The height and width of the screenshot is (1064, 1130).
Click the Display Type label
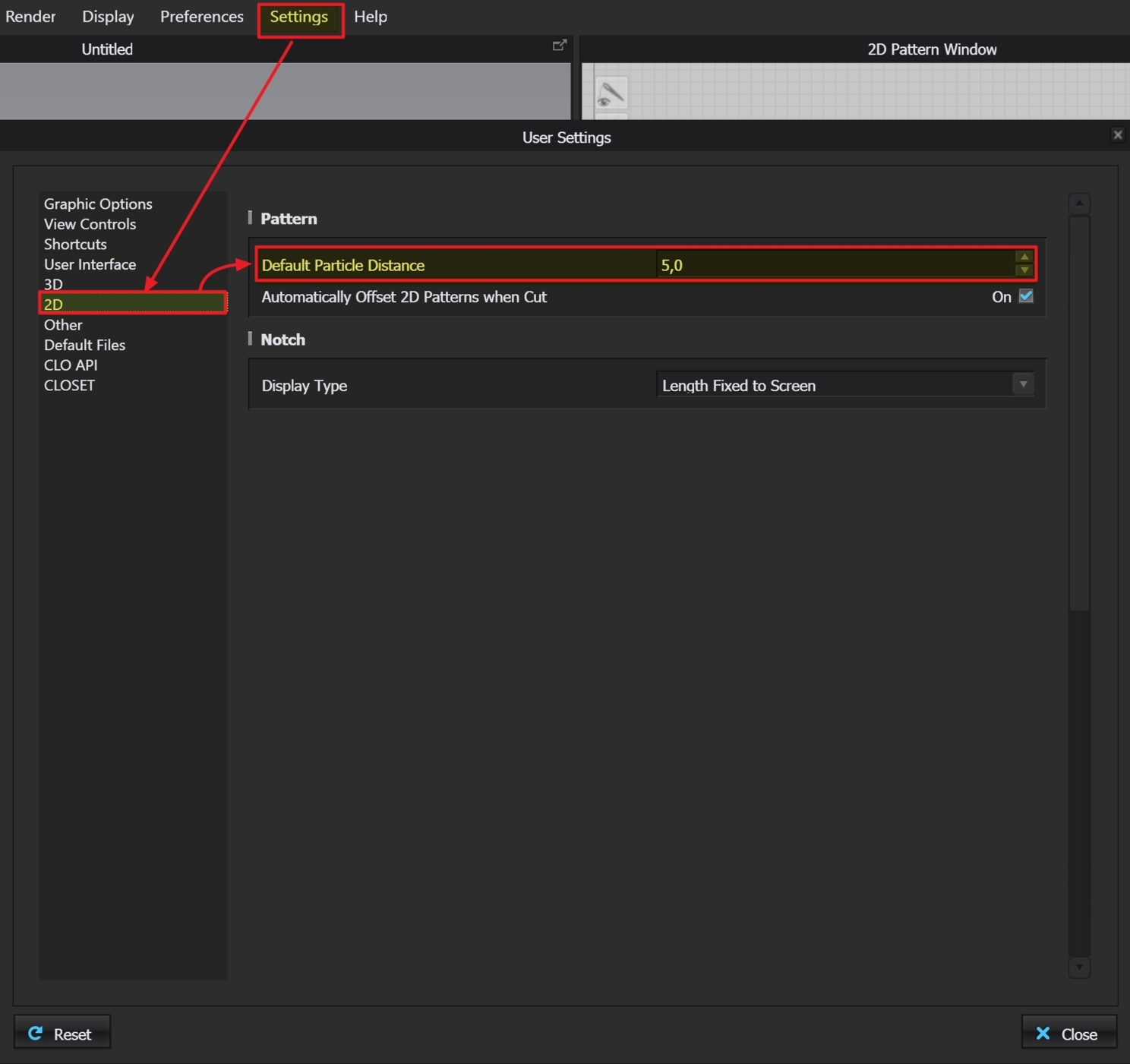pyautogui.click(x=305, y=386)
